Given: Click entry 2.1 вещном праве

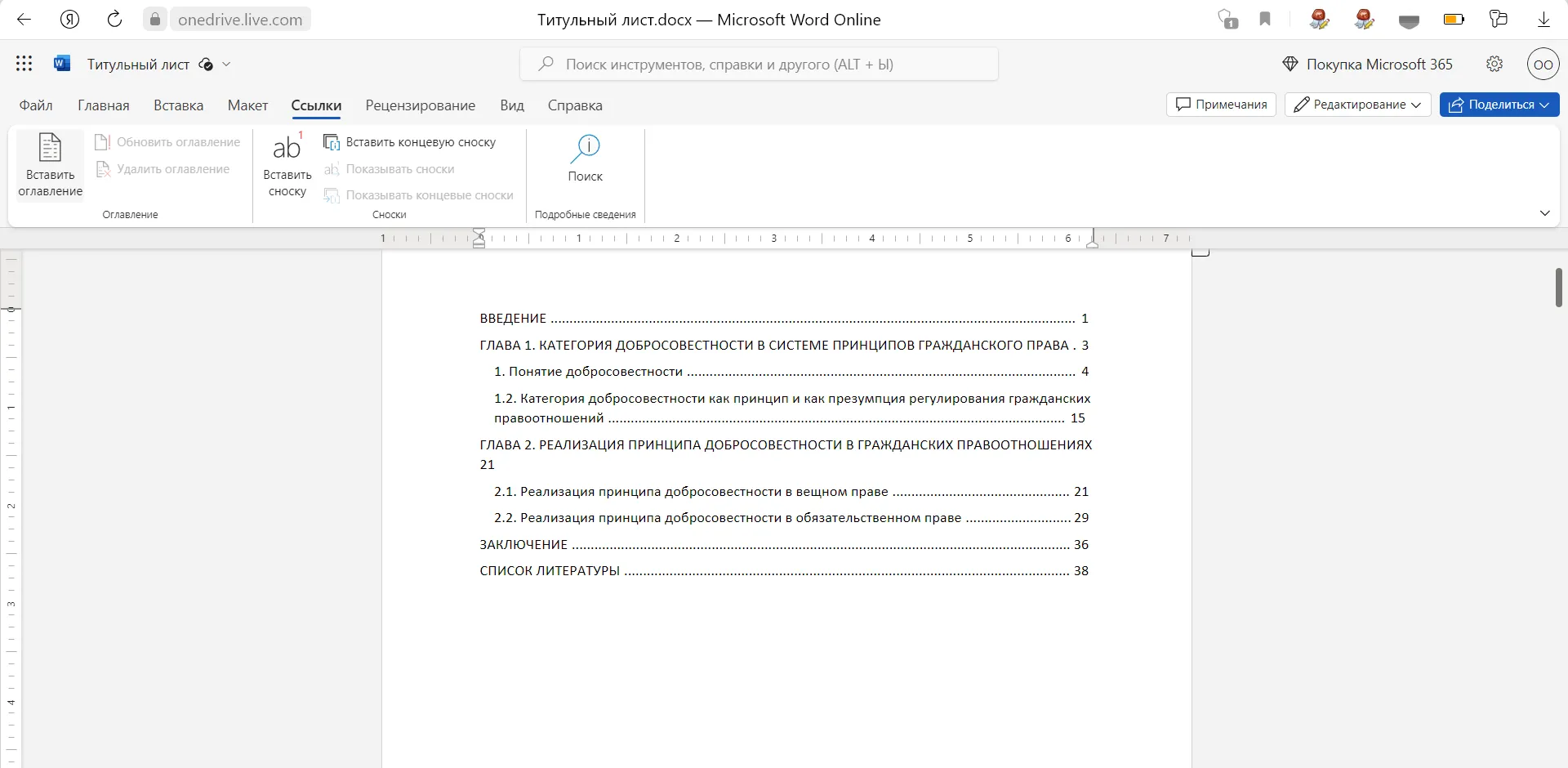Looking at the screenshot, I should pos(791,492).
